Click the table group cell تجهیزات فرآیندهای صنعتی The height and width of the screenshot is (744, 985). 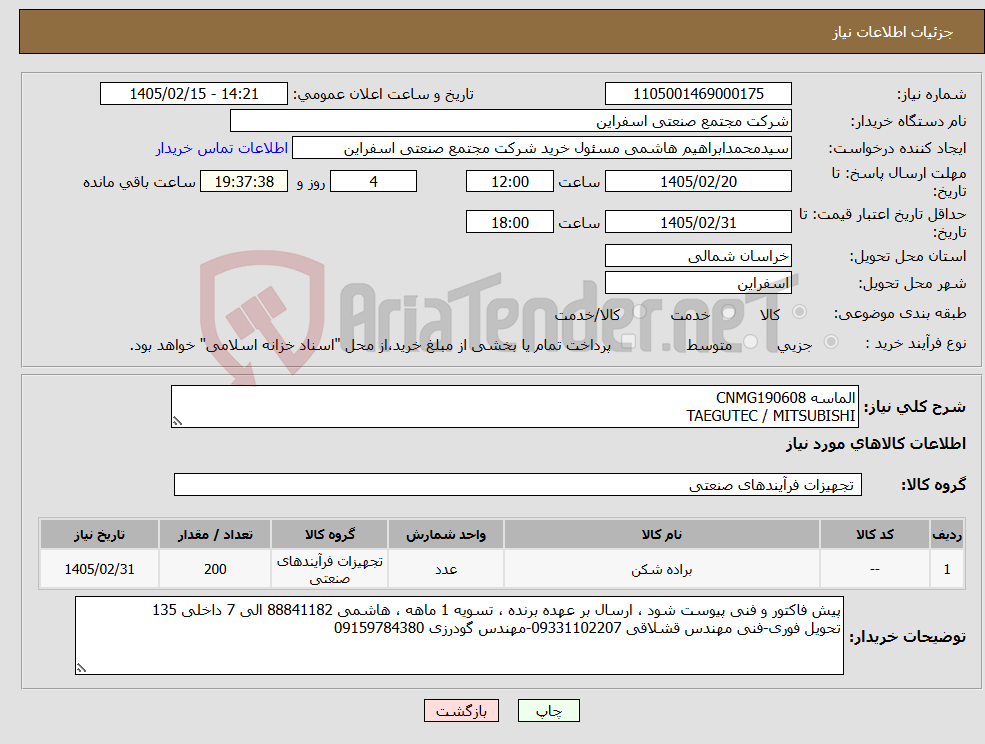(330, 569)
